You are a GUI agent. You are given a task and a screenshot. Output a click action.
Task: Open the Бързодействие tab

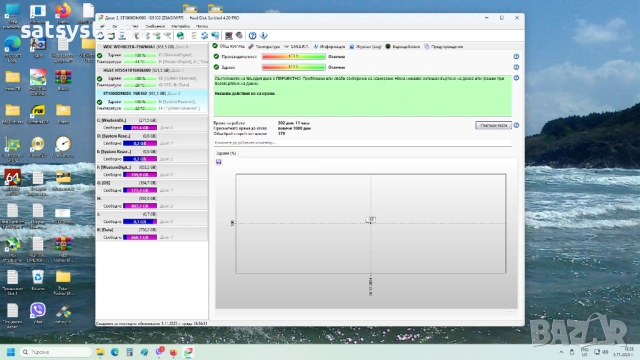[402, 47]
